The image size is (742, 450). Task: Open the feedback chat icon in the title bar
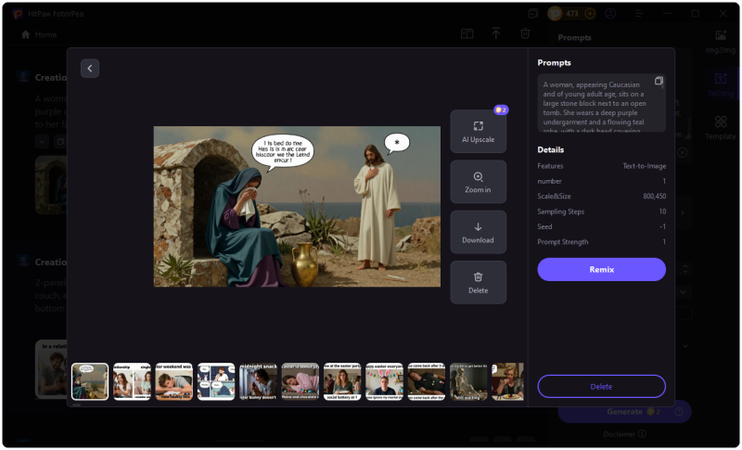[x=533, y=14]
